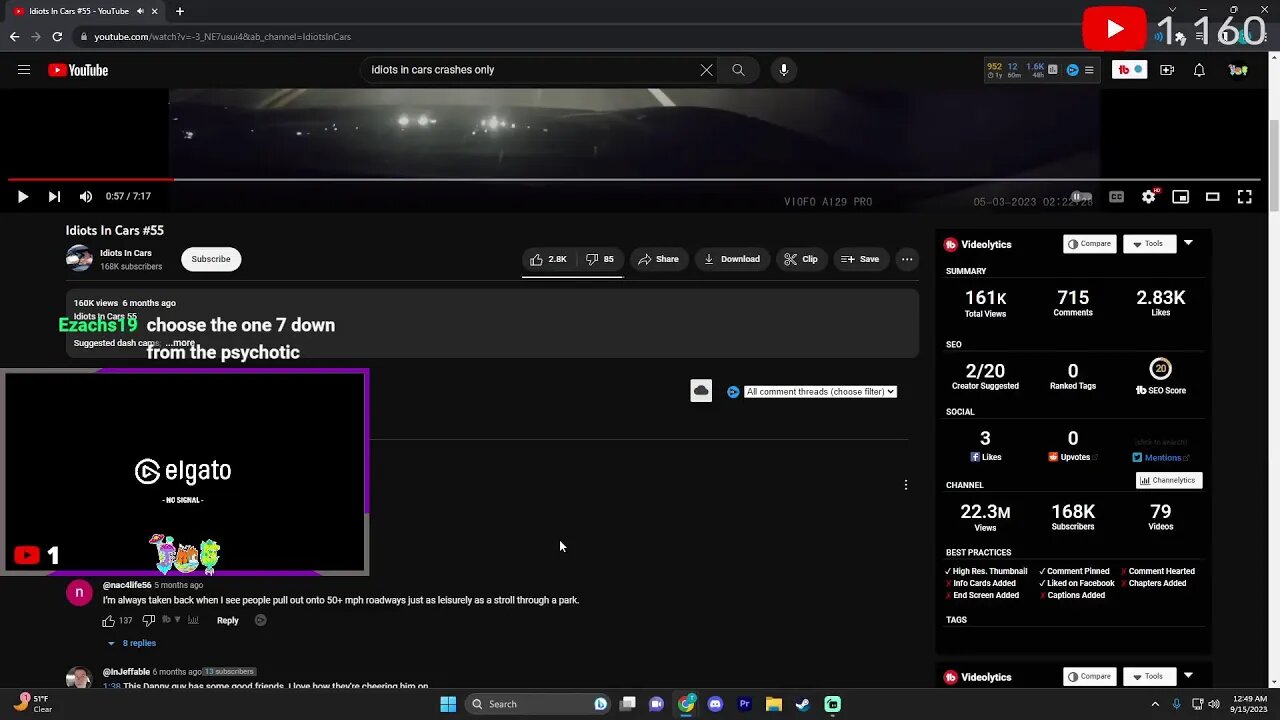Open the YouTube guide hamburger menu
This screenshot has height=720, width=1280.
(x=24, y=70)
